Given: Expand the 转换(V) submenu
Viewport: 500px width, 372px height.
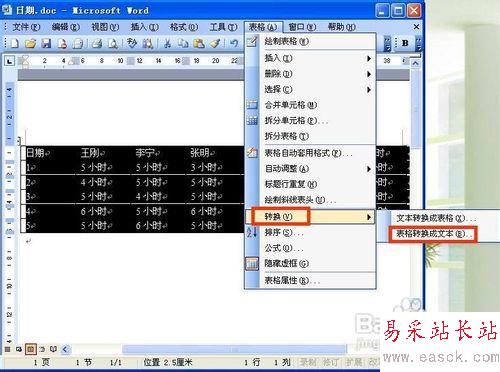Looking at the screenshot, I should tap(310, 217).
